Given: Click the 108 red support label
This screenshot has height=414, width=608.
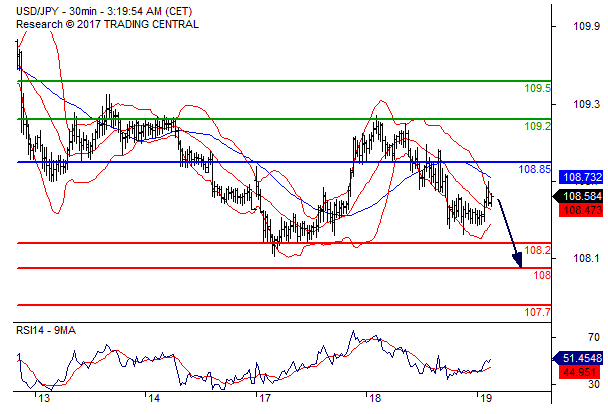Looking at the screenshot, I should pyautogui.click(x=542, y=275).
